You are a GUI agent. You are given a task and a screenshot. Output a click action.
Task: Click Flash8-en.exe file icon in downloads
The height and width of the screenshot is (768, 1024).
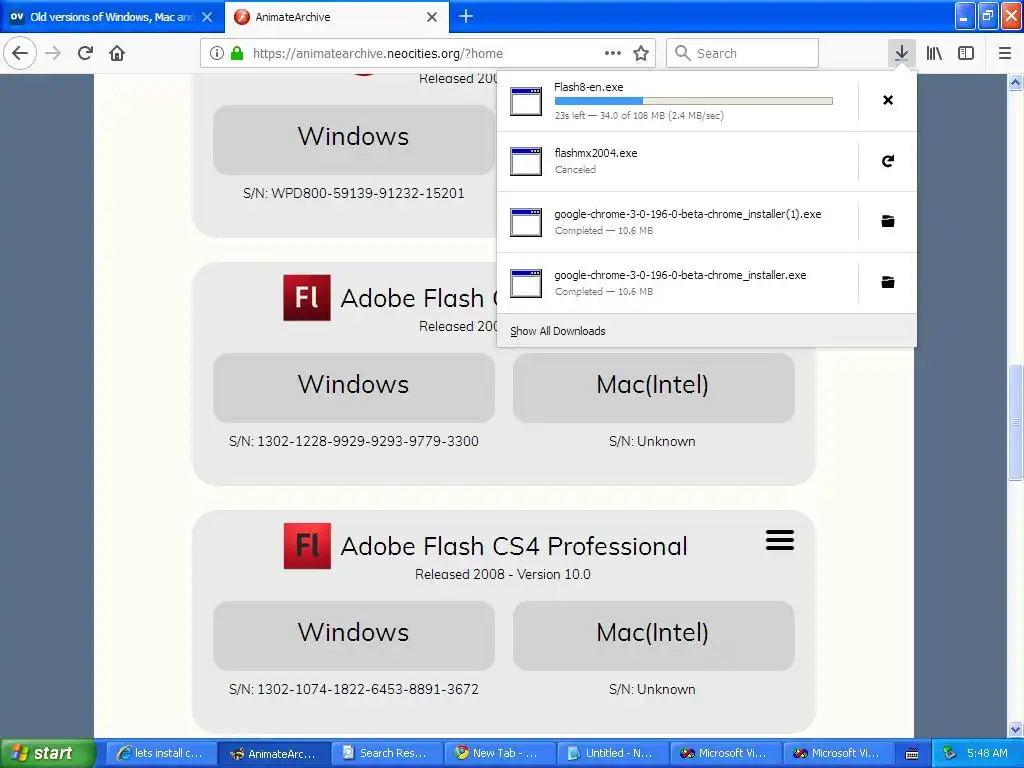pos(526,101)
